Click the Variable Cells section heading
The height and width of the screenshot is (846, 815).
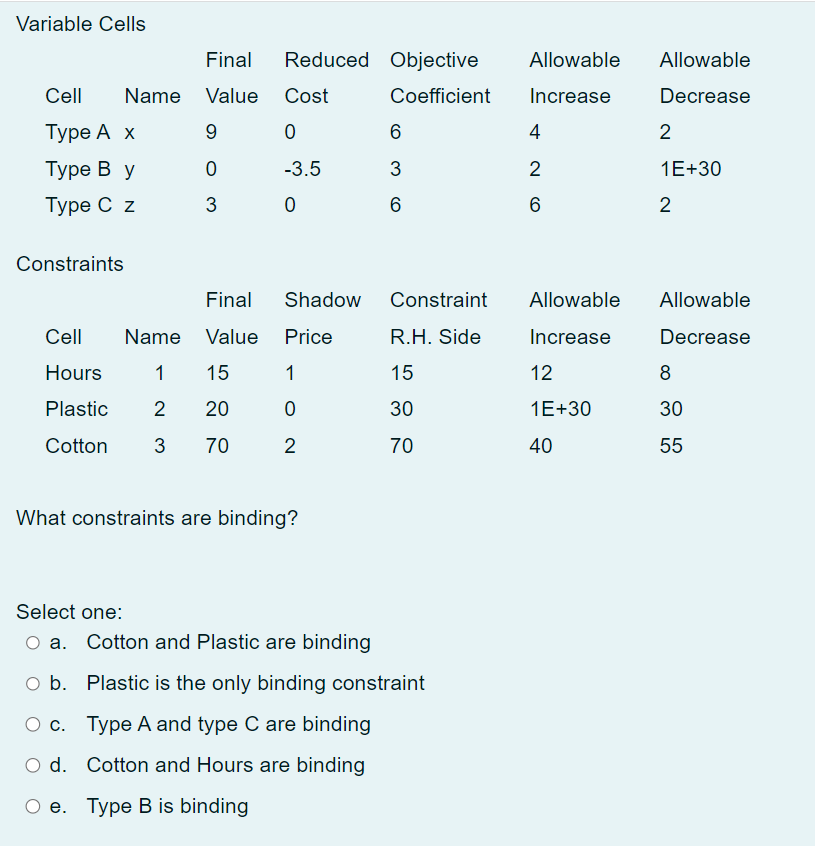tap(80, 24)
